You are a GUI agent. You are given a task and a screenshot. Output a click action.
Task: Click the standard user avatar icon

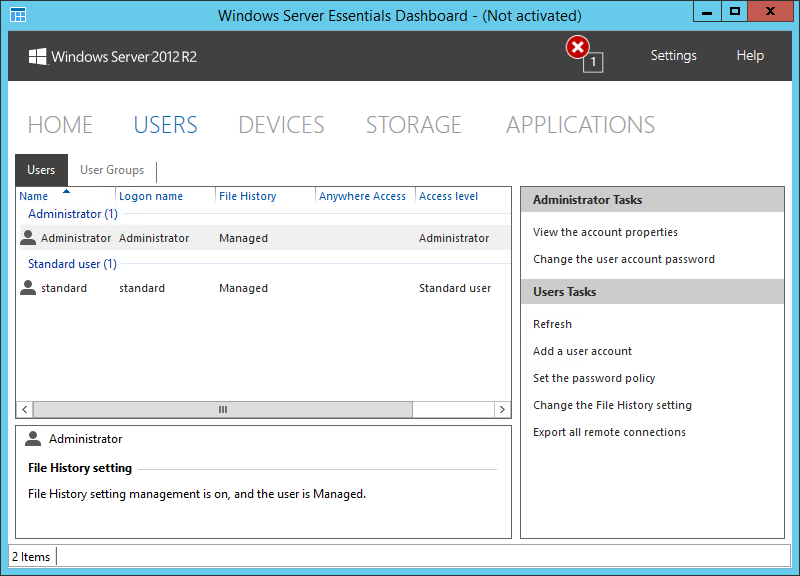tap(28, 288)
